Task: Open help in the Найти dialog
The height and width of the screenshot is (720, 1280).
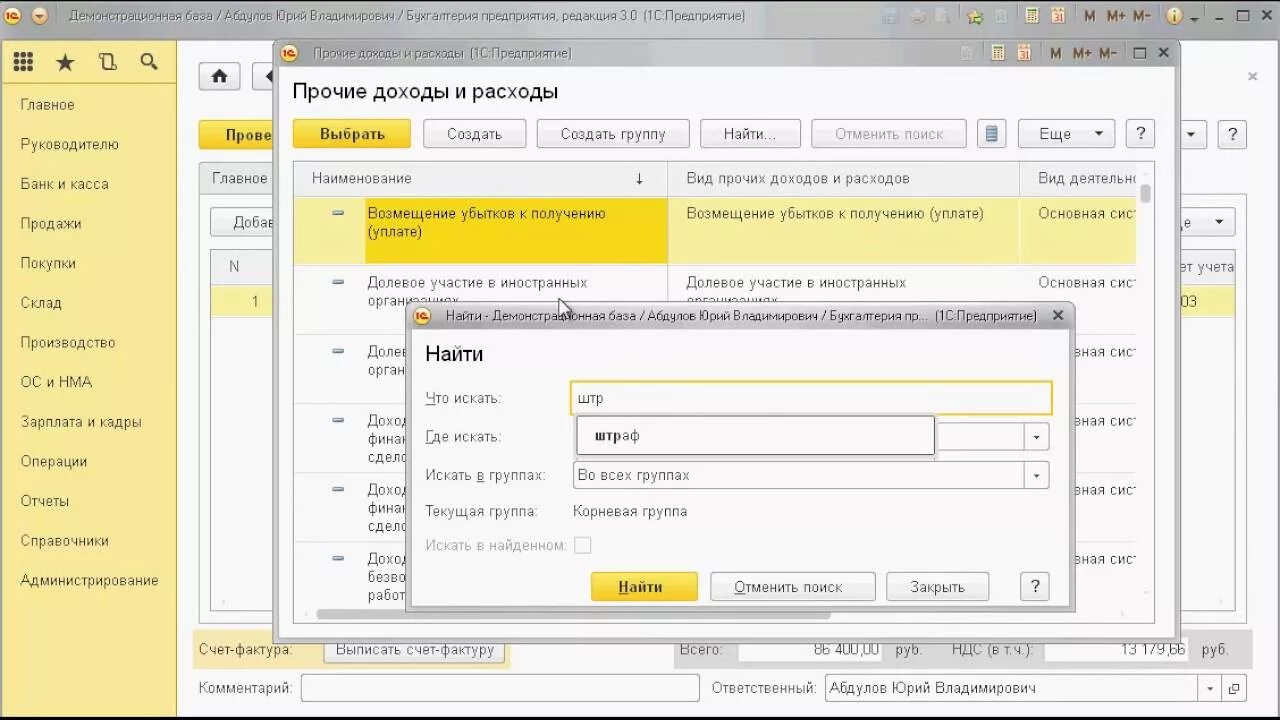Action: [x=1035, y=587]
